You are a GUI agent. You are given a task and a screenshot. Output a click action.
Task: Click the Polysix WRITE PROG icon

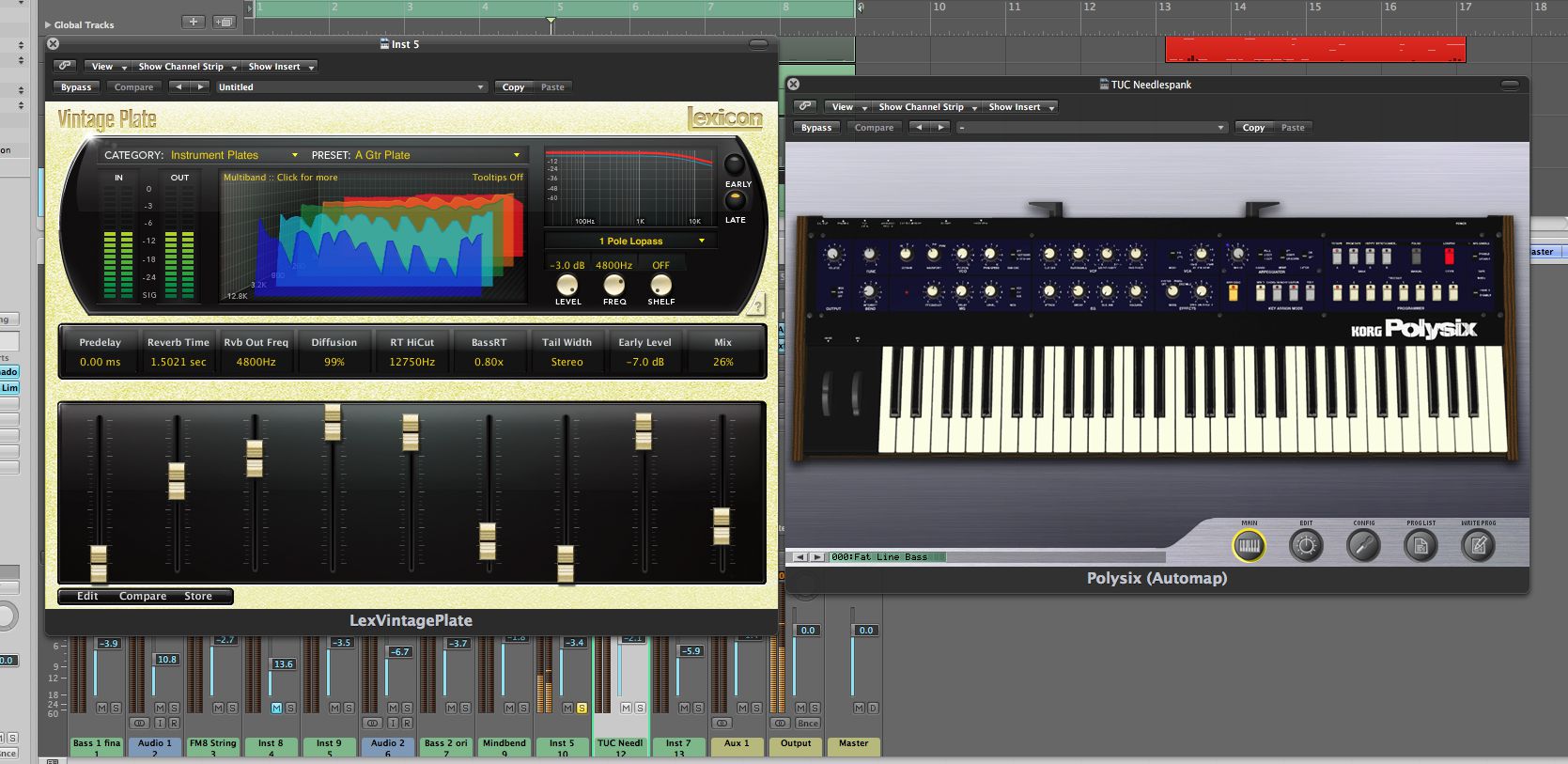point(1478,545)
